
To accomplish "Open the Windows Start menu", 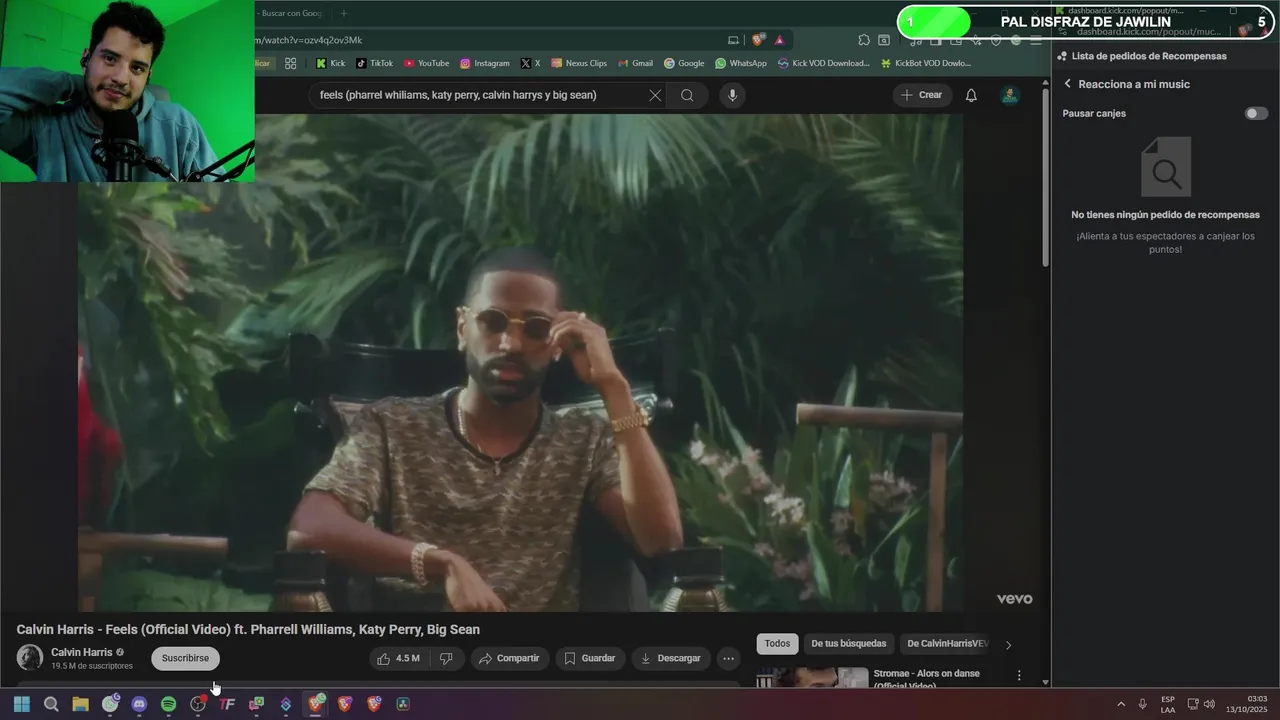I will [x=22, y=704].
